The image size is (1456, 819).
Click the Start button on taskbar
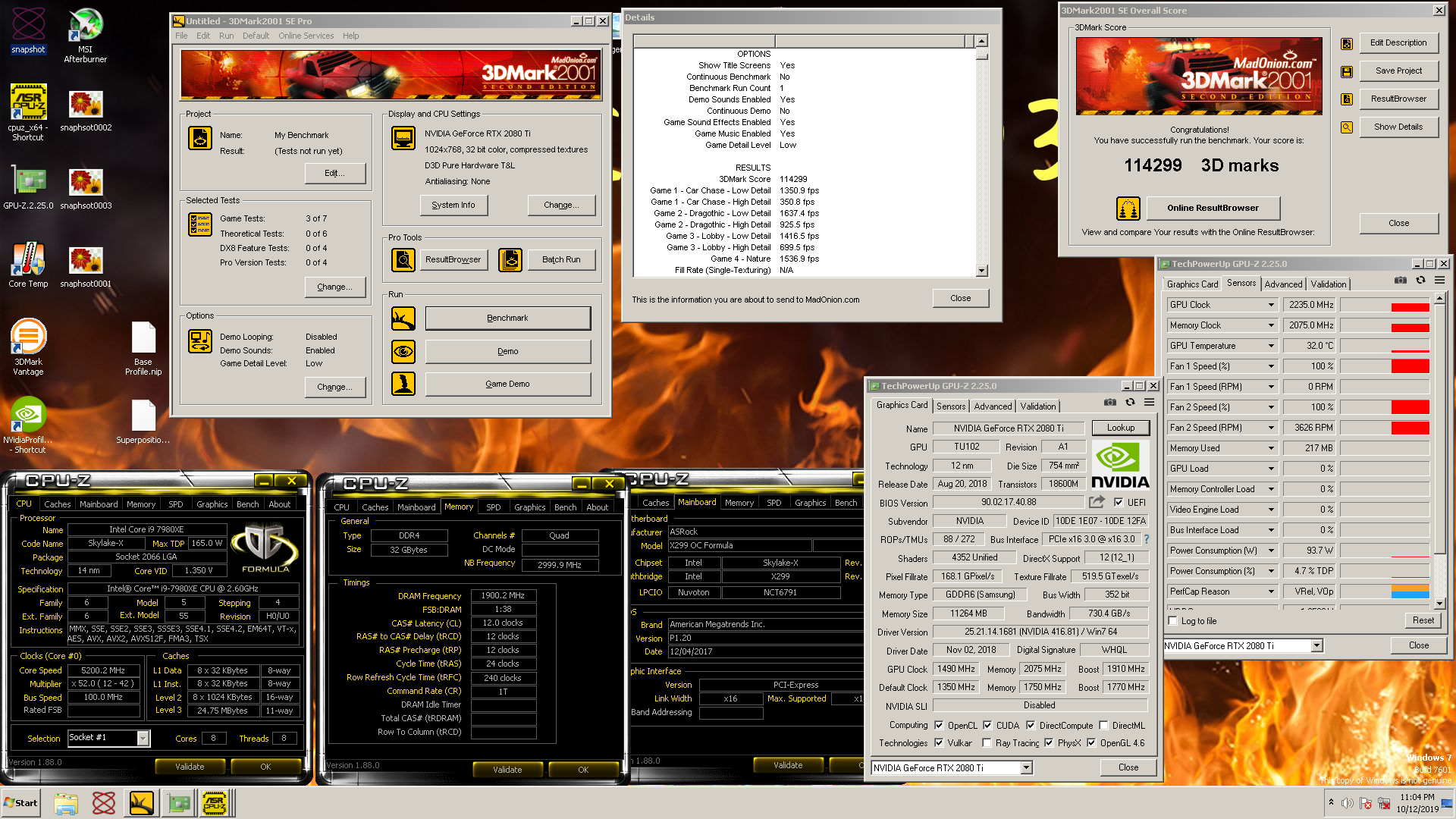tap(21, 803)
